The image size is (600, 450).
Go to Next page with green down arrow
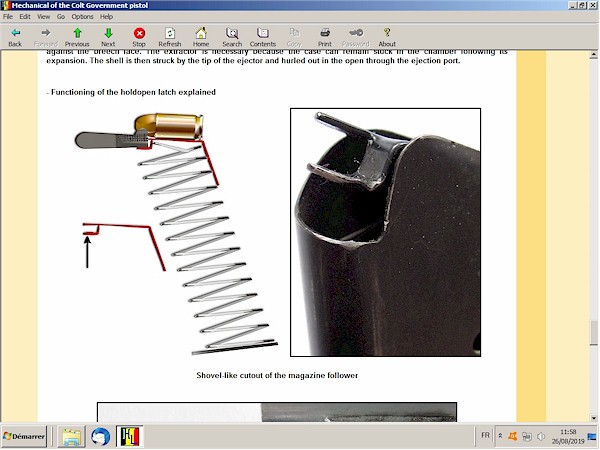tap(108, 37)
